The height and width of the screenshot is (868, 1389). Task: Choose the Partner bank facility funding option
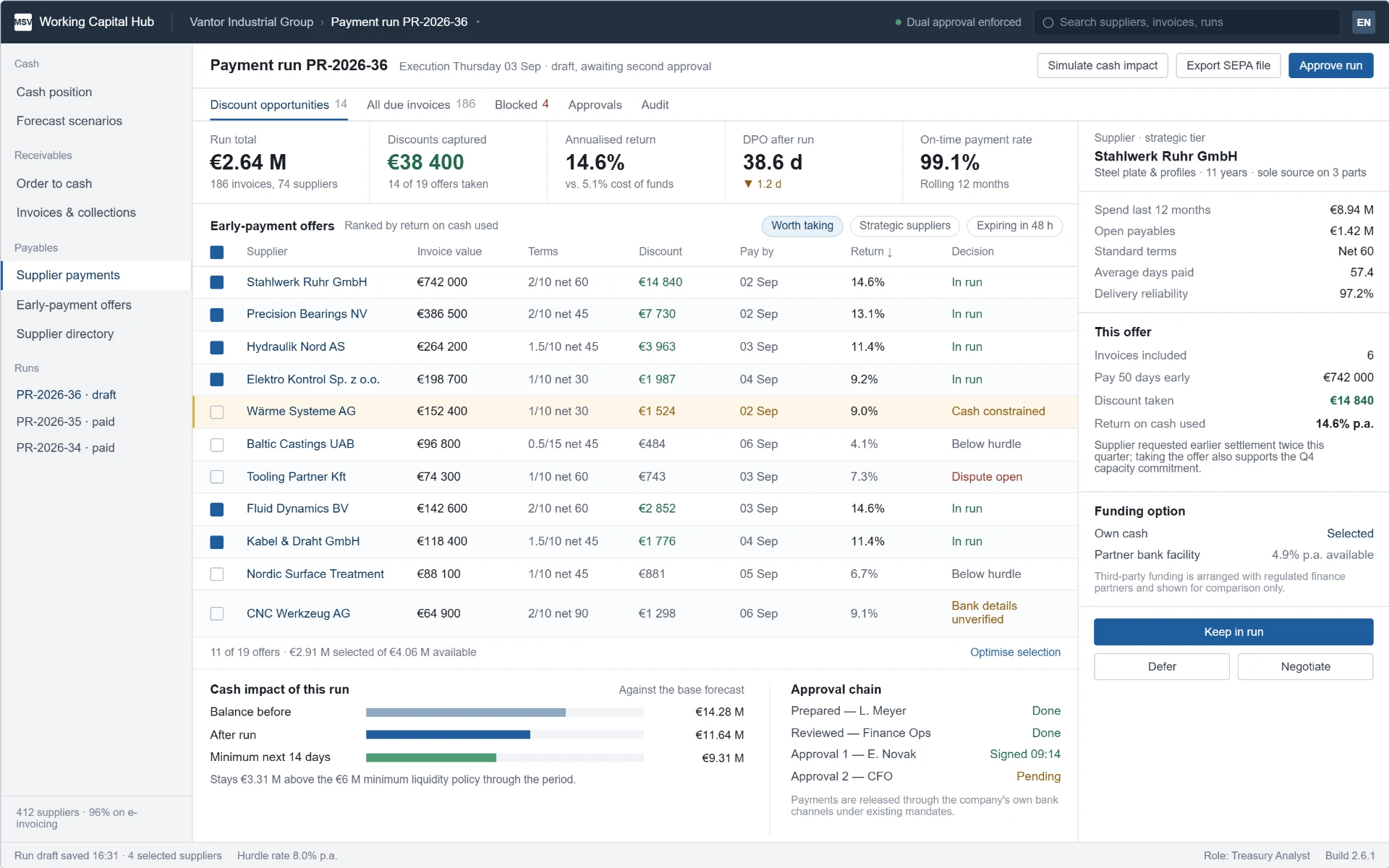coord(1233,556)
